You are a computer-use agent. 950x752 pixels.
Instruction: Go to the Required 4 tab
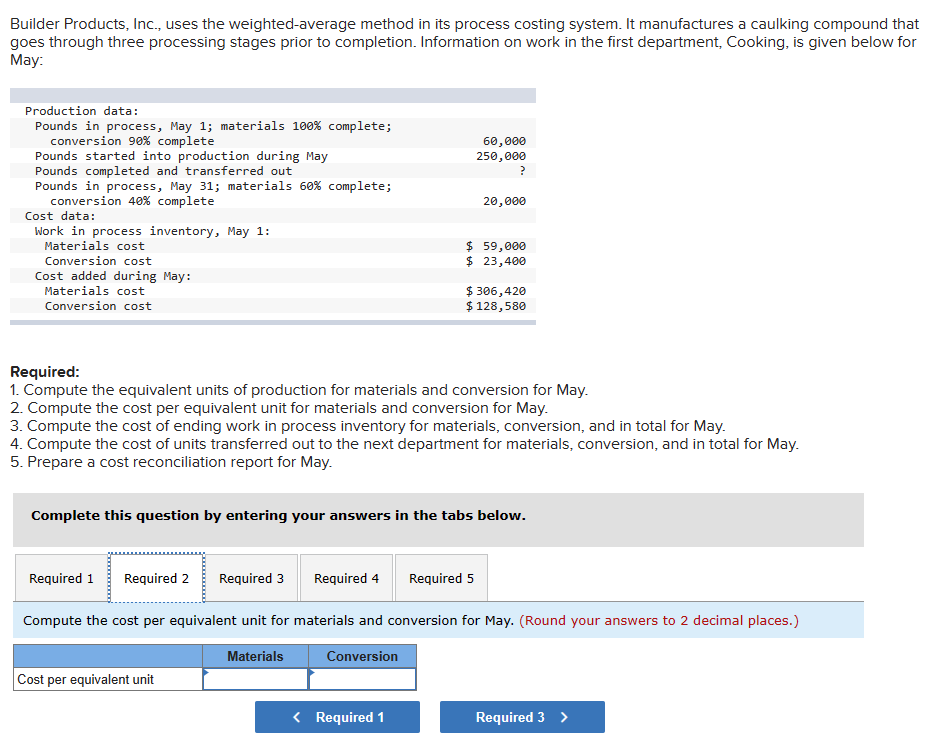346,578
